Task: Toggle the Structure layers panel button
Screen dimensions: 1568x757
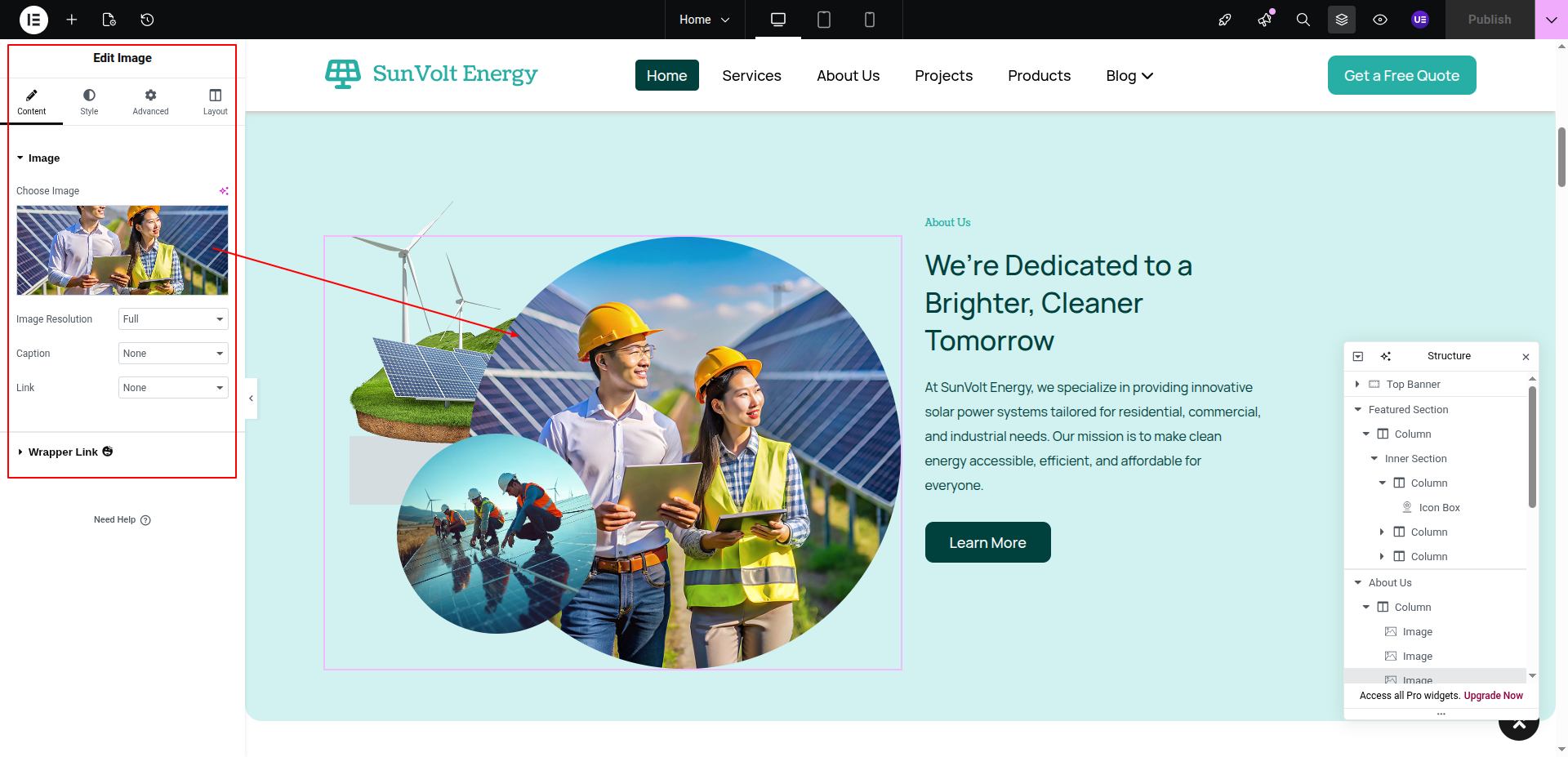Action: pyautogui.click(x=1341, y=20)
